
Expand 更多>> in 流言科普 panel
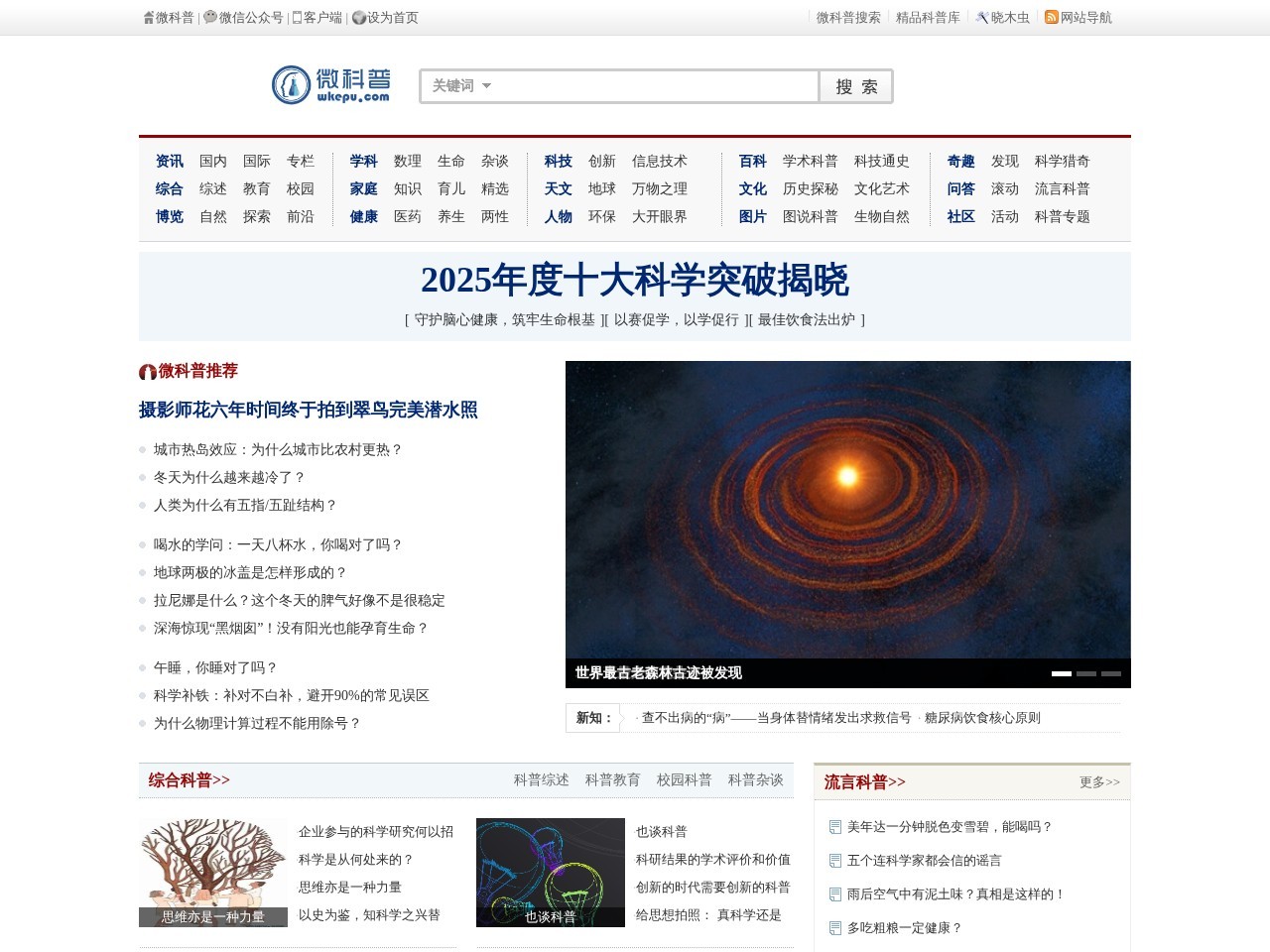pyautogui.click(x=1099, y=782)
